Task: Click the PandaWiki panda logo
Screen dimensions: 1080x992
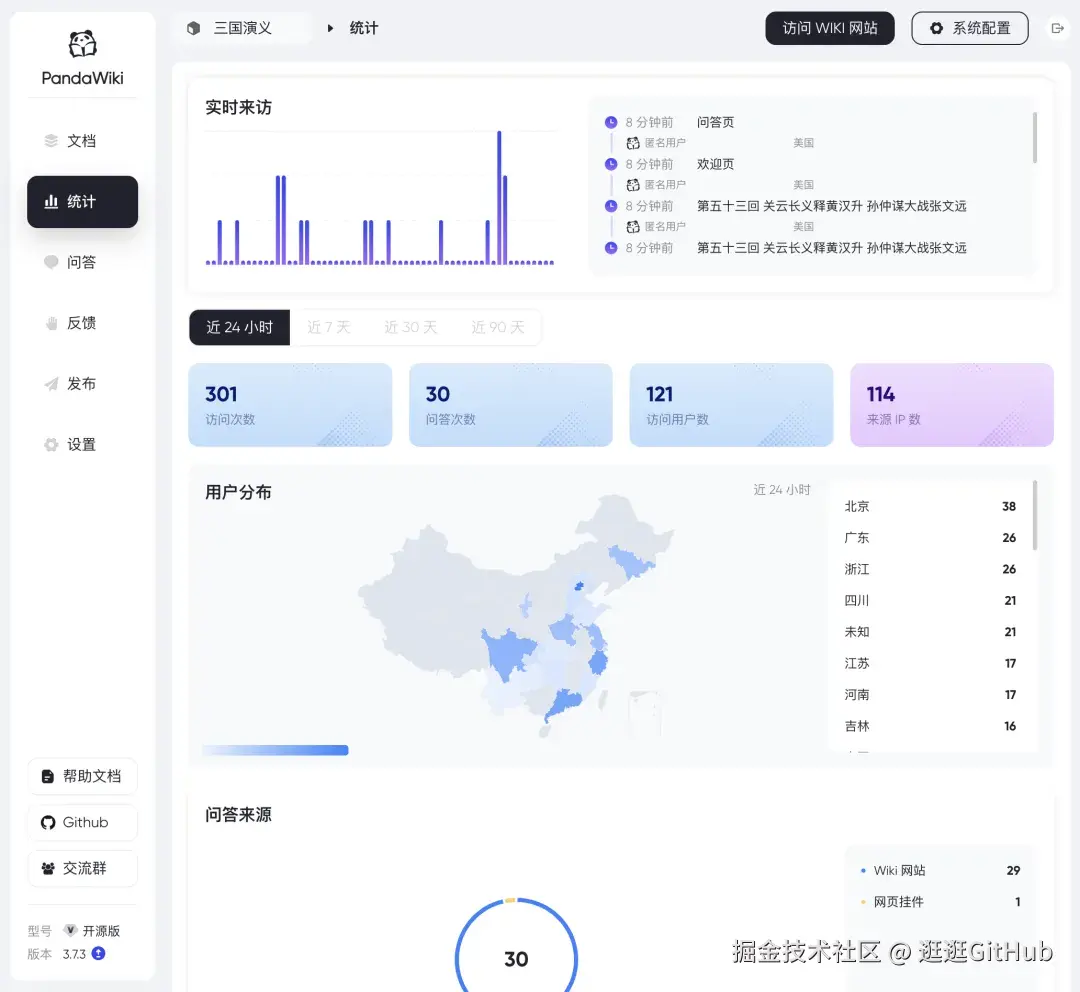Action: click(x=82, y=46)
